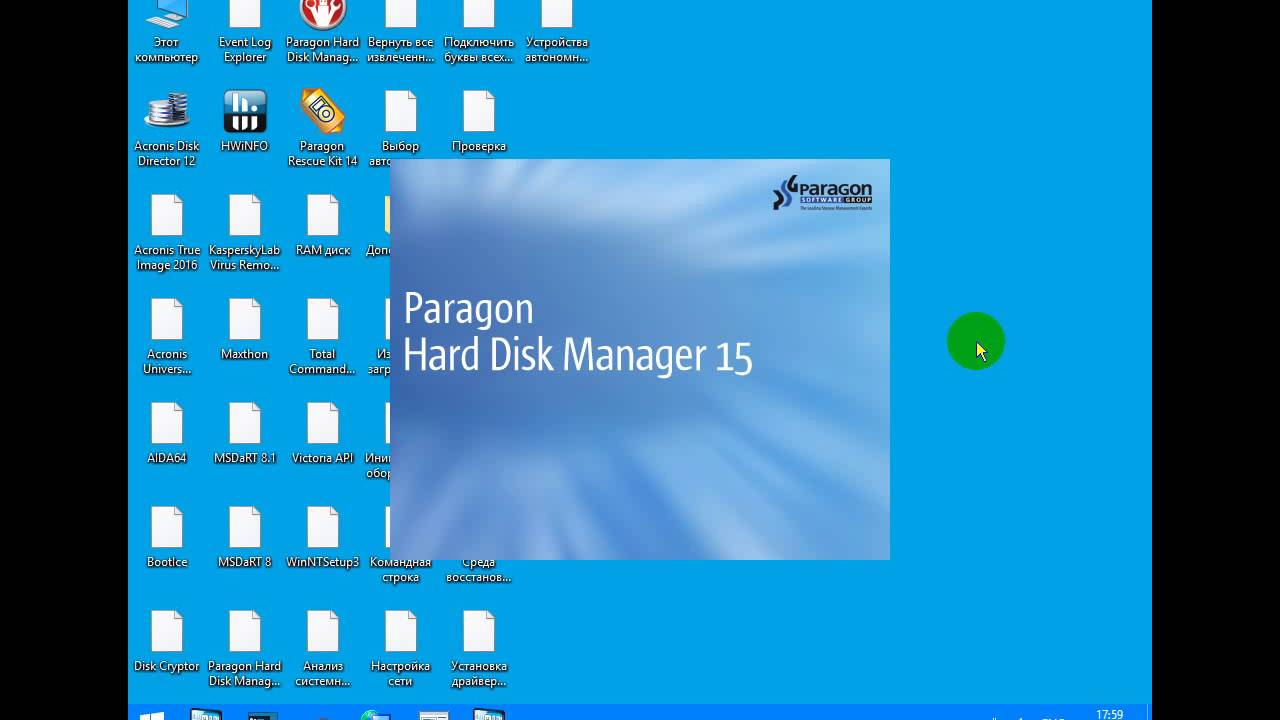
Task: Launch the WinNTSetup3 shortcut
Action: pos(323,538)
